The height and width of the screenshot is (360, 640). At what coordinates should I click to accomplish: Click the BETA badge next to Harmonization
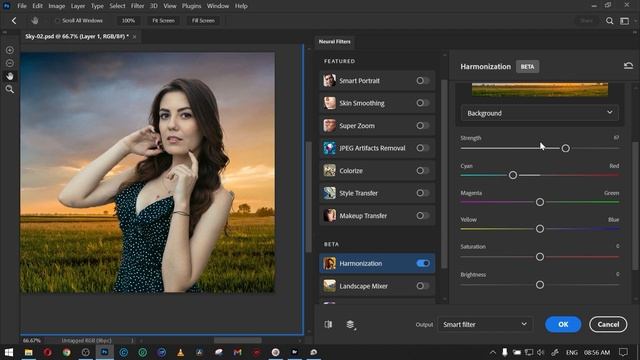[527, 67]
